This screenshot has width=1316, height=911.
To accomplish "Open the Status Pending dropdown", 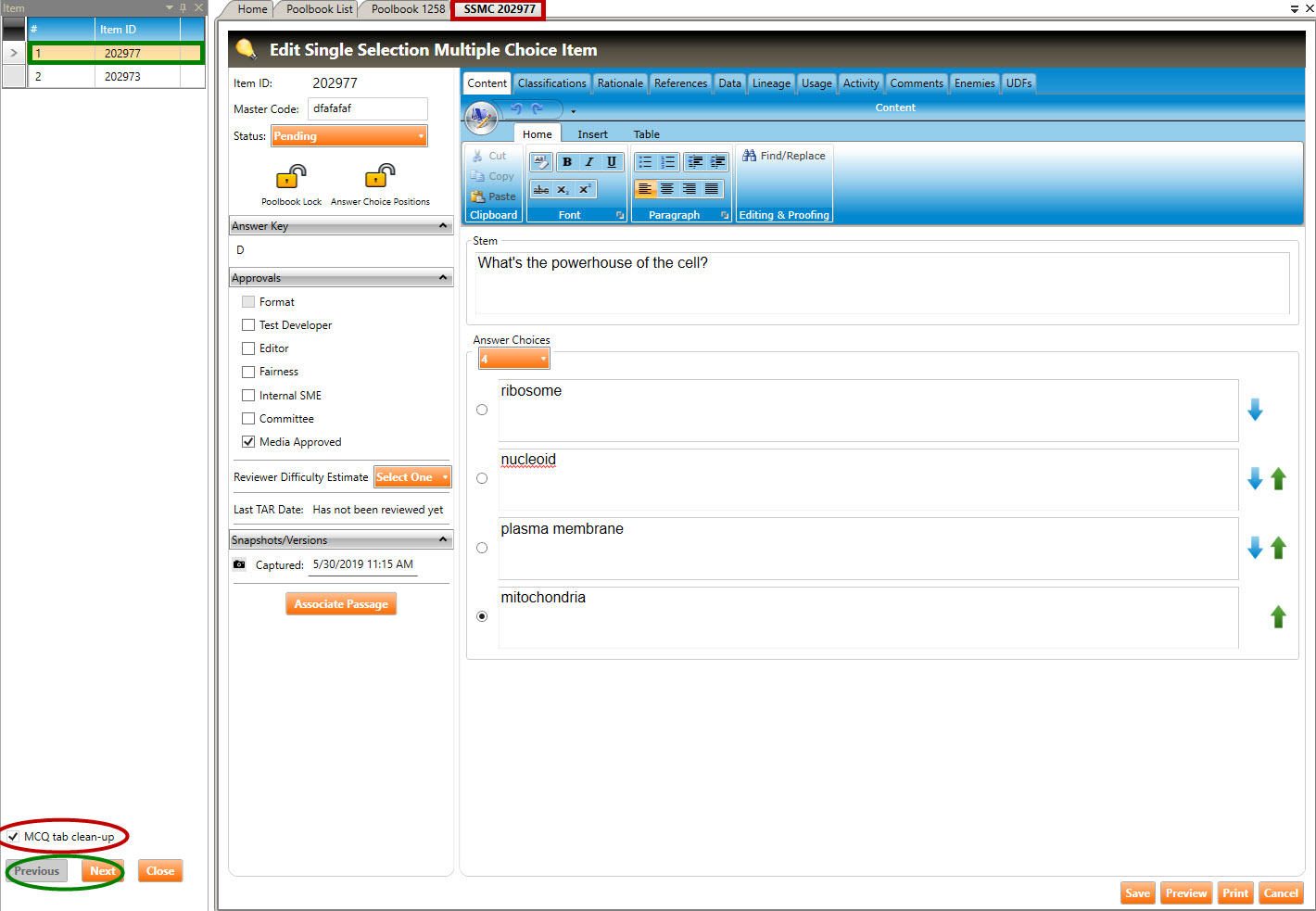I will [348, 136].
